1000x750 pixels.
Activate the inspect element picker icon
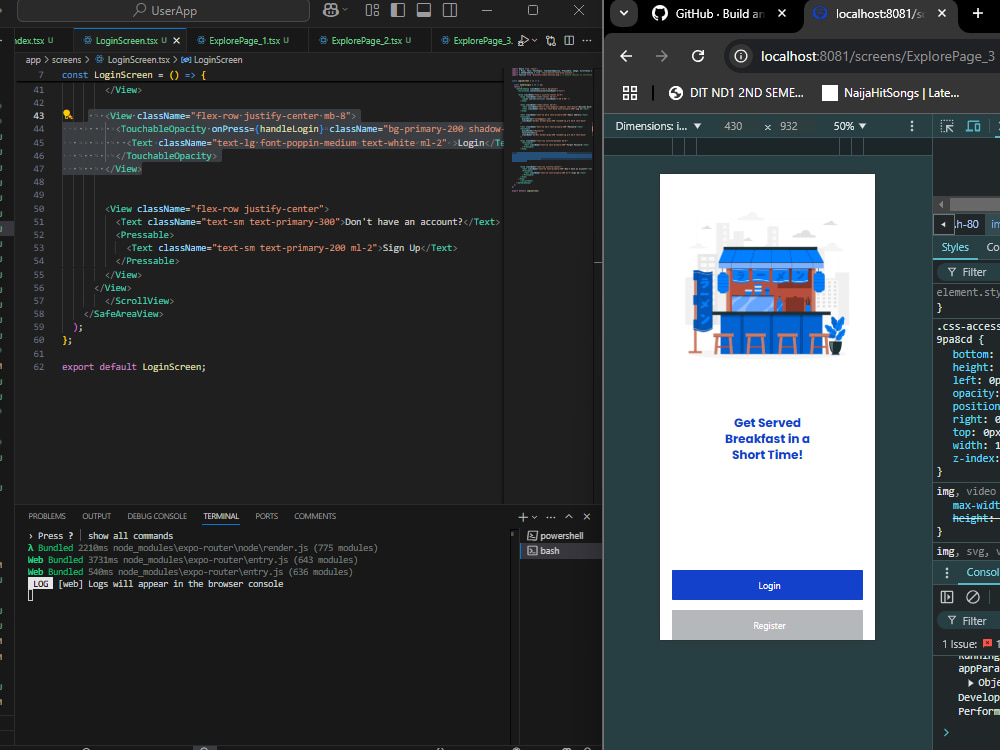coord(947,126)
